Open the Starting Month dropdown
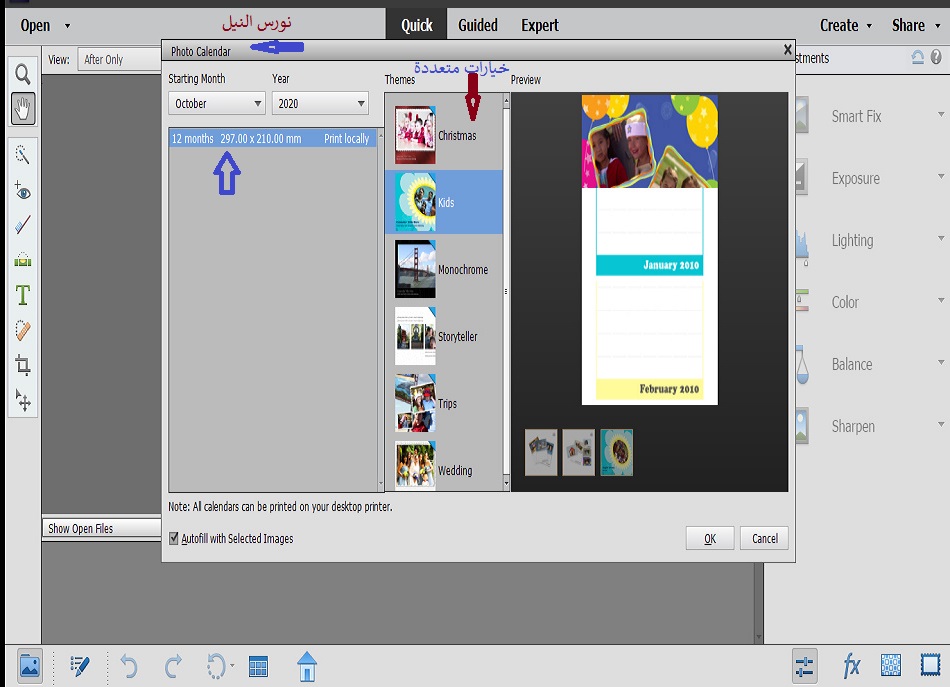950x687 pixels. 216,103
